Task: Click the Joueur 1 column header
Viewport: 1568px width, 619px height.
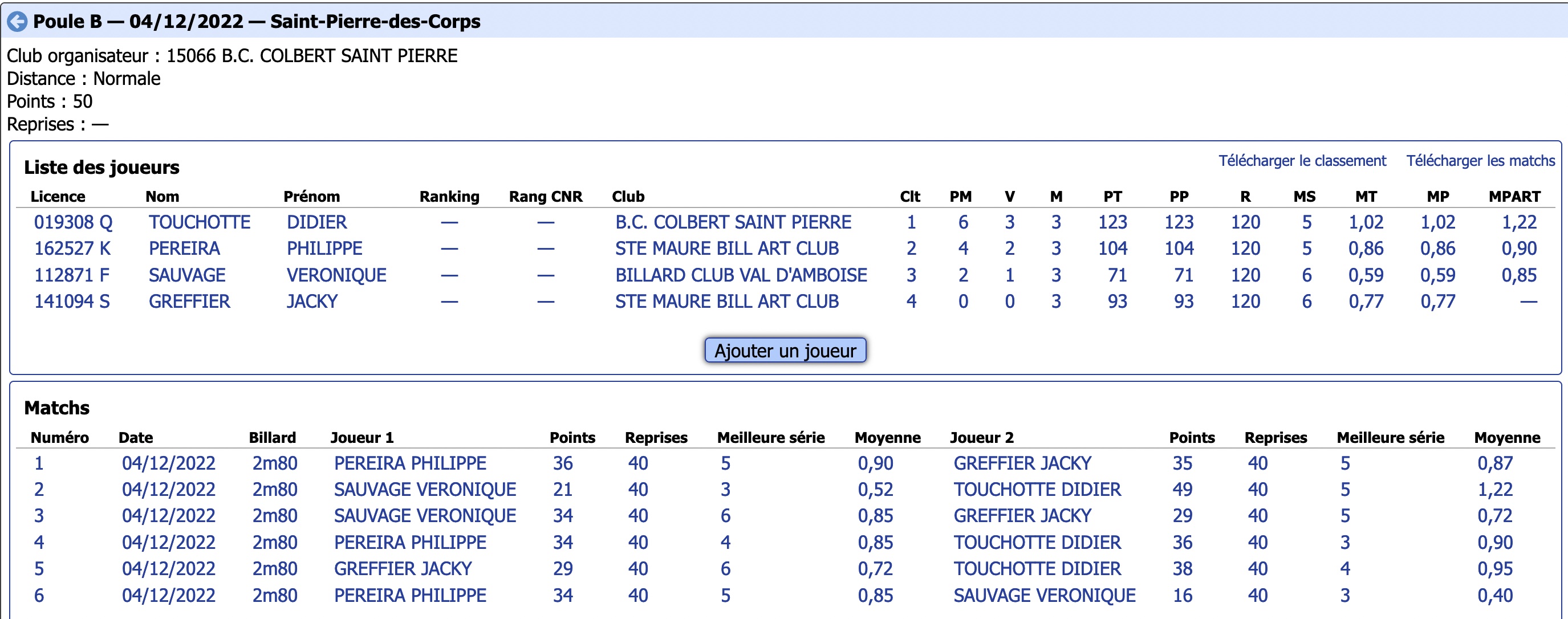Action: pyautogui.click(x=361, y=438)
